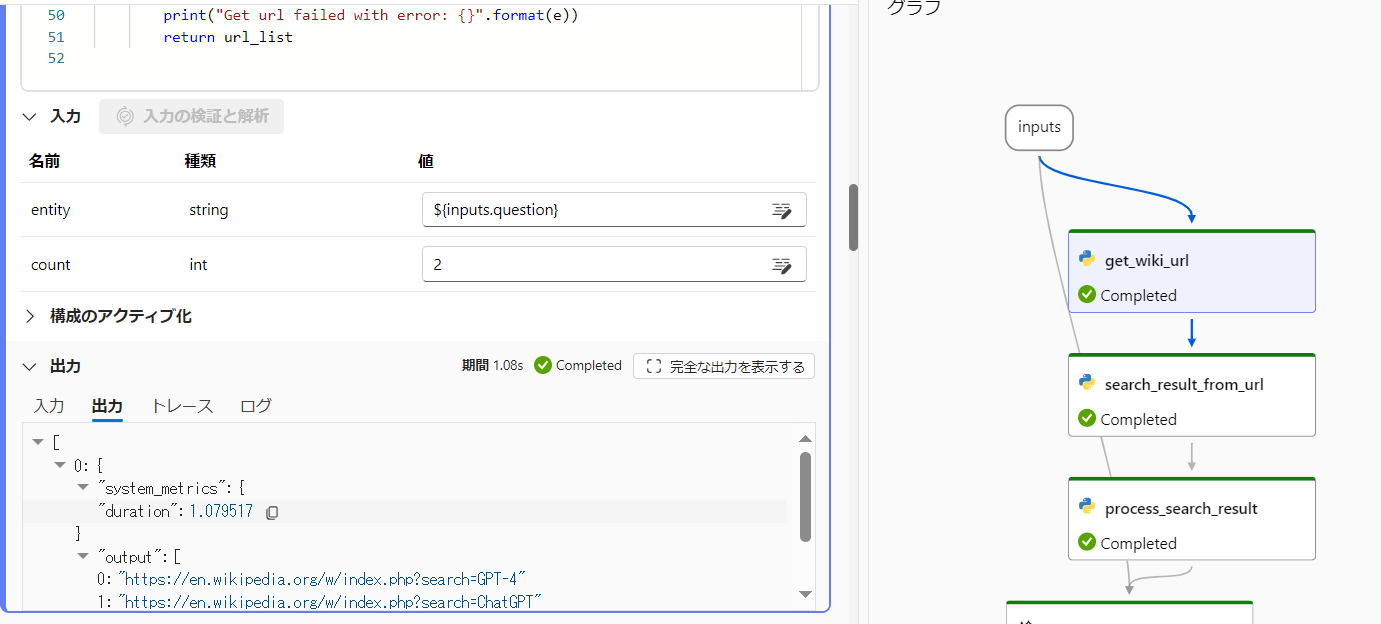This screenshot has height=624, width=1381.
Task: Select the process_search_result graph node
Action: point(1192,519)
